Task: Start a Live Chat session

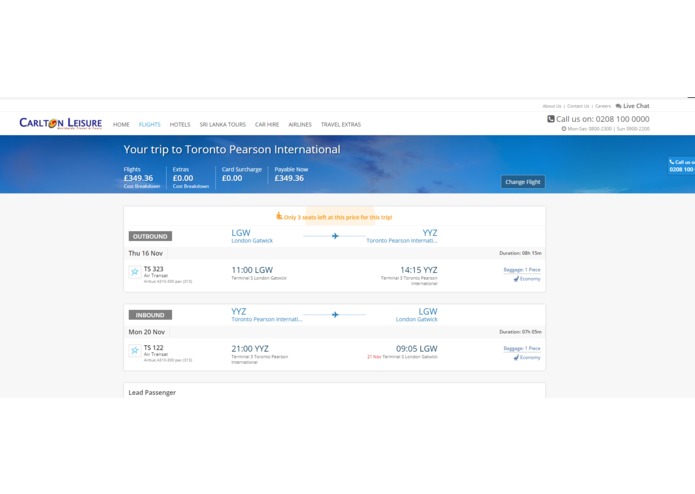Action: [x=633, y=106]
